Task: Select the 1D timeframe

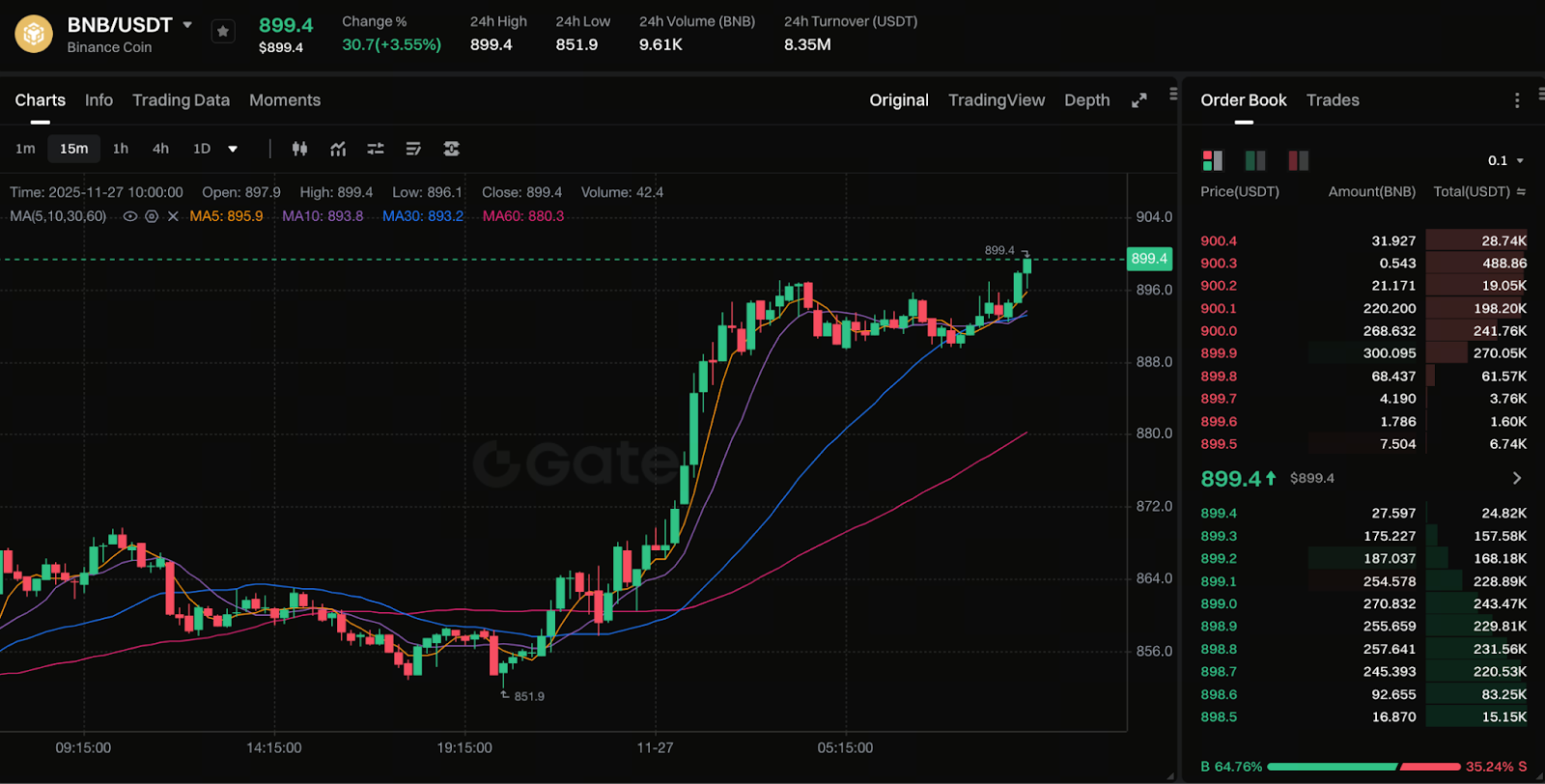Action: coord(202,149)
